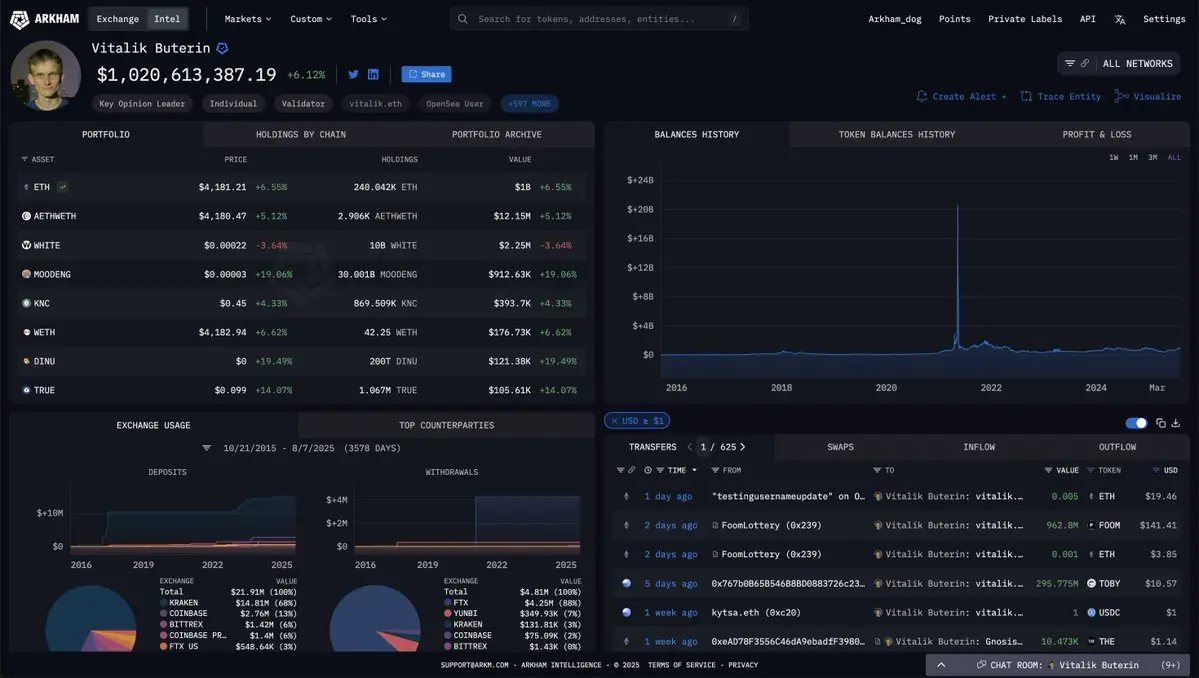Click the verified badge beside Vitalik Buterin
This screenshot has height=678, width=1199.
[x=223, y=48]
